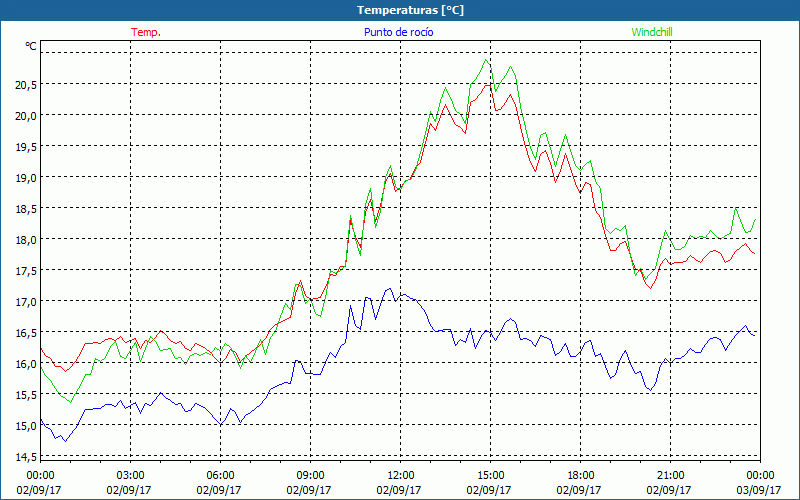Select the red Temp. legend label
Image resolution: width=800 pixels, height=500 pixels.
(x=146, y=32)
